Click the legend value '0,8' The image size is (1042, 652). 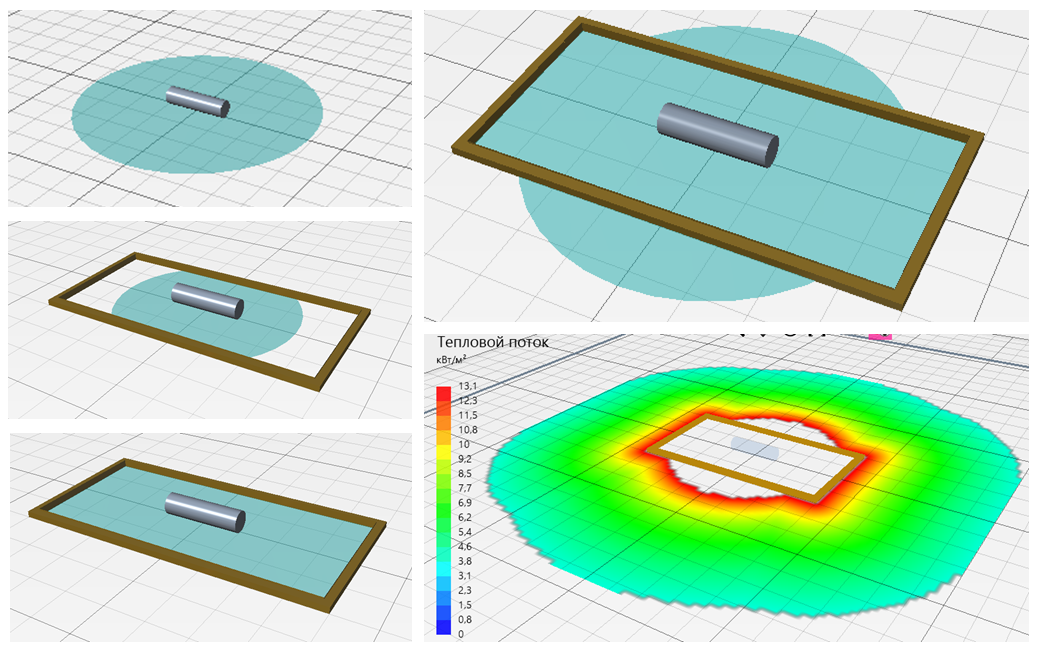coord(465,620)
